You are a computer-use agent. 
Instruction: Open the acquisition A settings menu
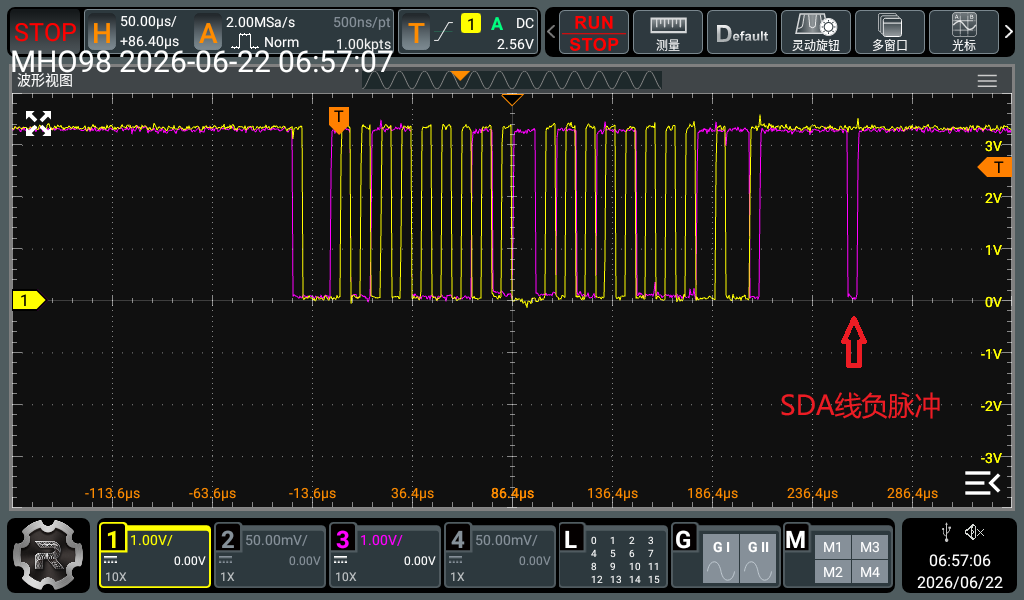pos(208,32)
